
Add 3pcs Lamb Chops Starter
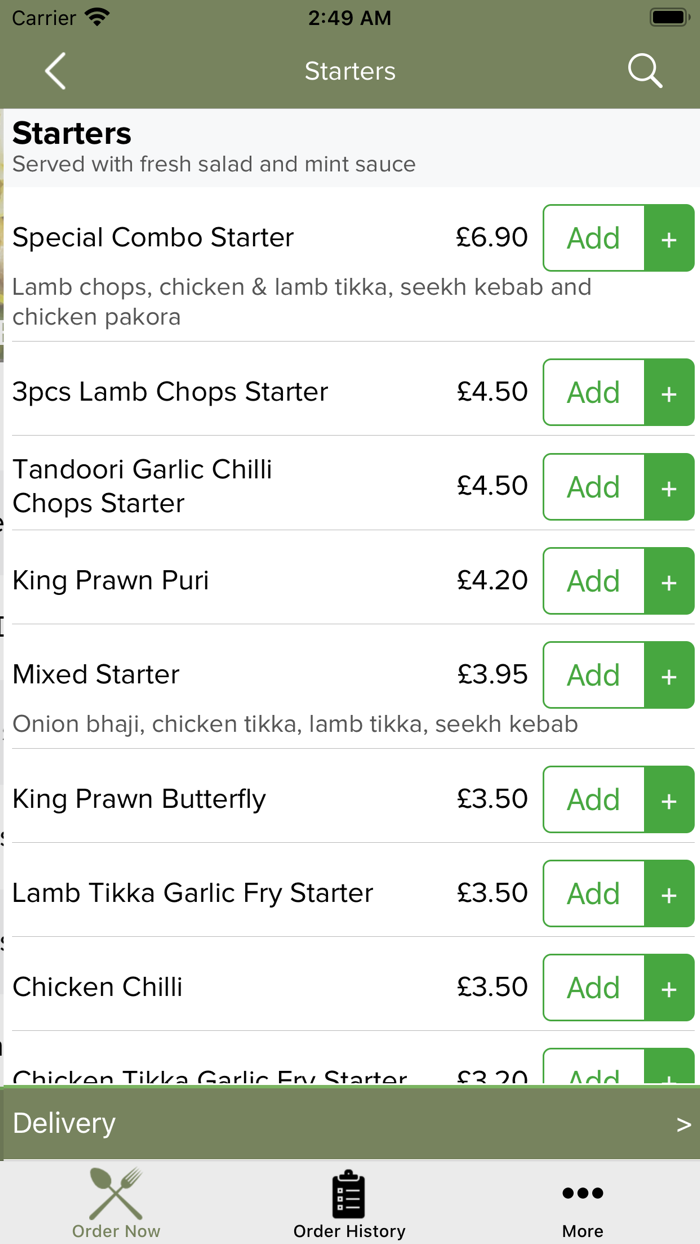pyautogui.click(x=617, y=392)
